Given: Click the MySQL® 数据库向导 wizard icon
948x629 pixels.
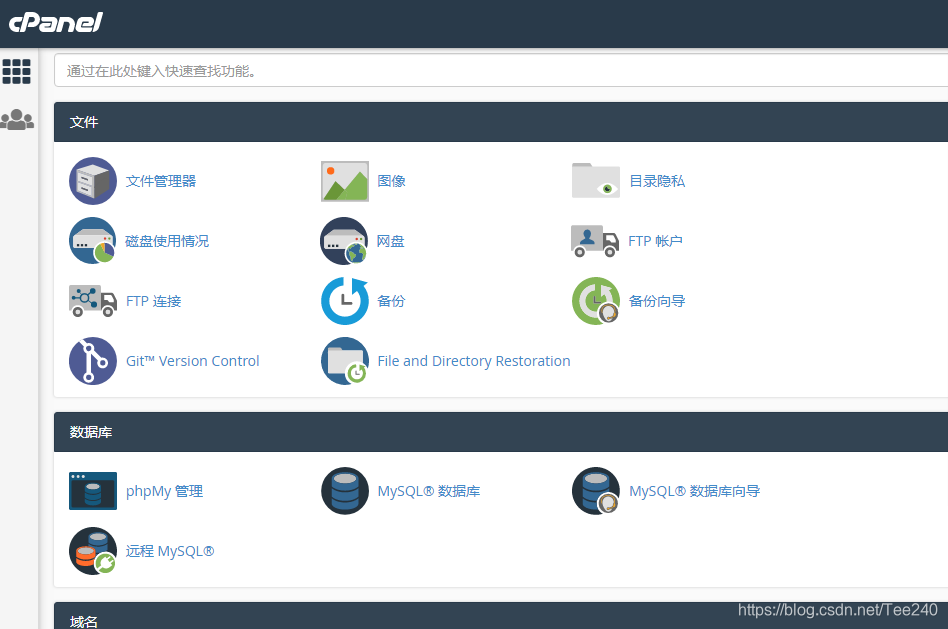Looking at the screenshot, I should click(596, 490).
